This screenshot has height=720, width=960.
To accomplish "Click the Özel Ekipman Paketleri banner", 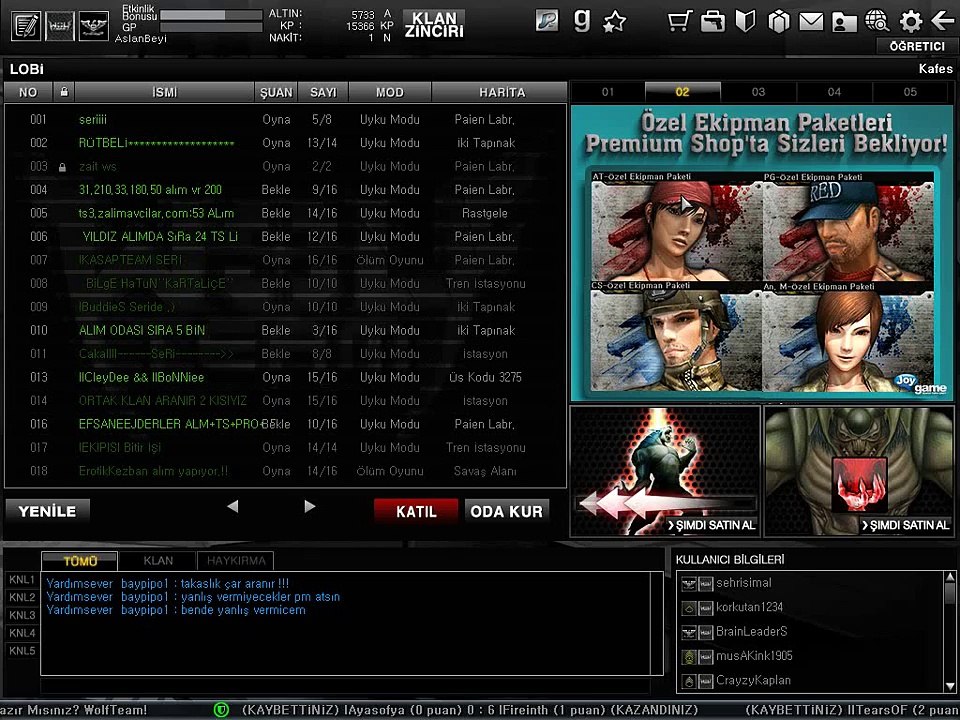I will (x=762, y=253).
